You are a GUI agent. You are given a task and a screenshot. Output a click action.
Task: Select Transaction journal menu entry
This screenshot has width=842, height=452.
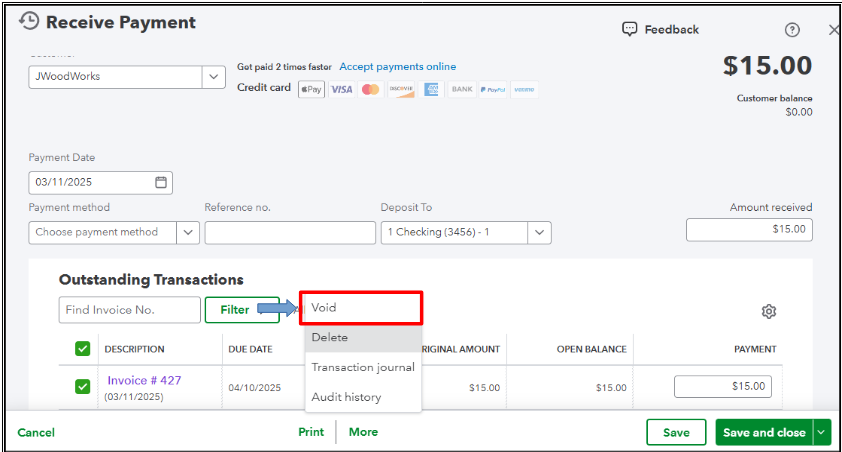(x=363, y=367)
